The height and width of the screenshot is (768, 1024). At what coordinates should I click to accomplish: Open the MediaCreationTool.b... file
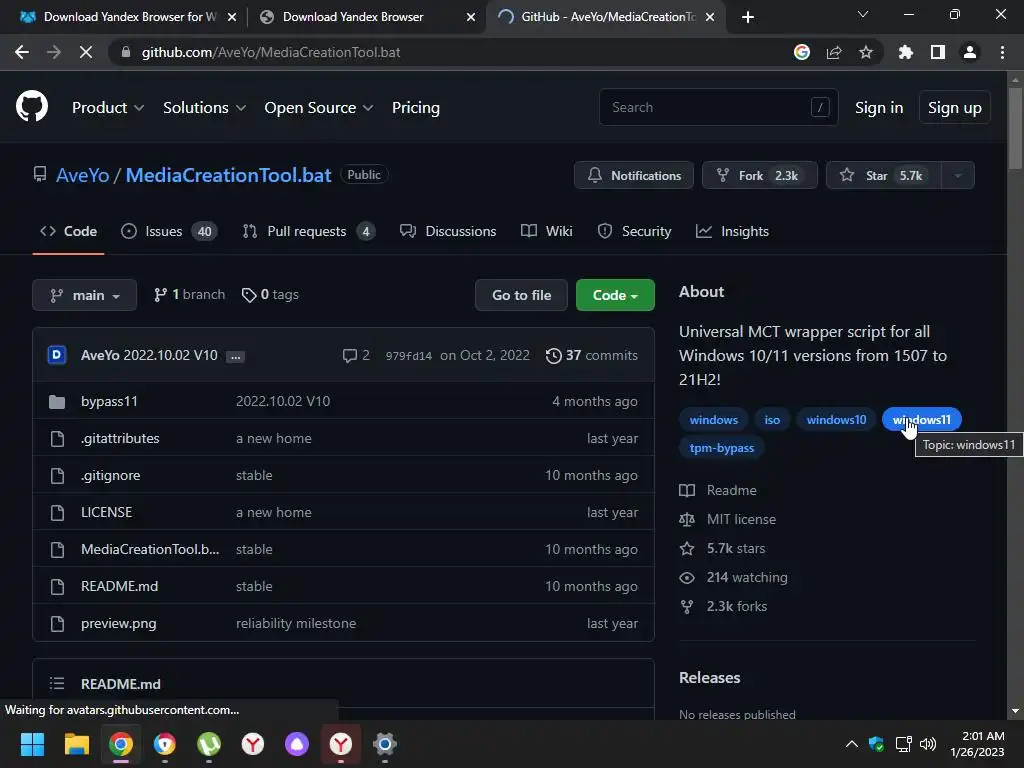(150, 549)
